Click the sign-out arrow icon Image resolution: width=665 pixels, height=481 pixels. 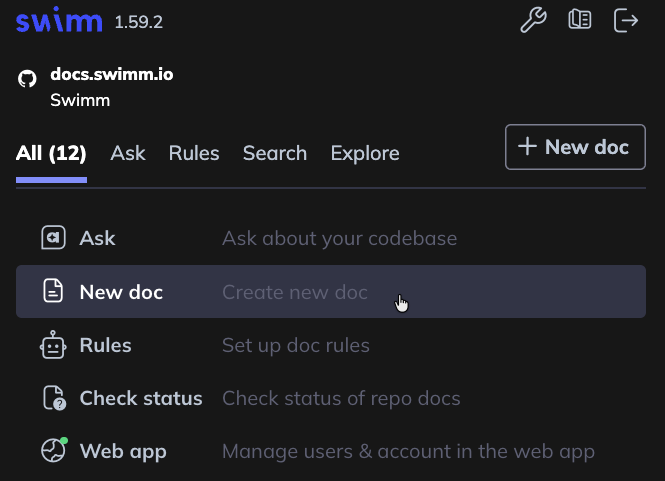click(626, 20)
